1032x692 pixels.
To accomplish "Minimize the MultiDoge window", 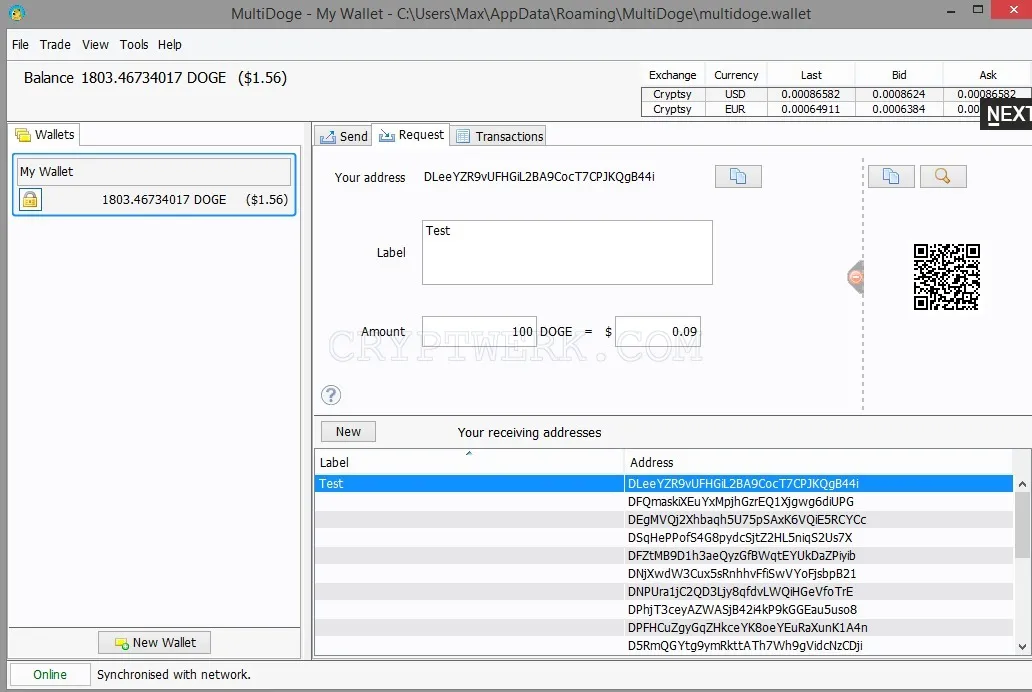I will pos(951,11).
